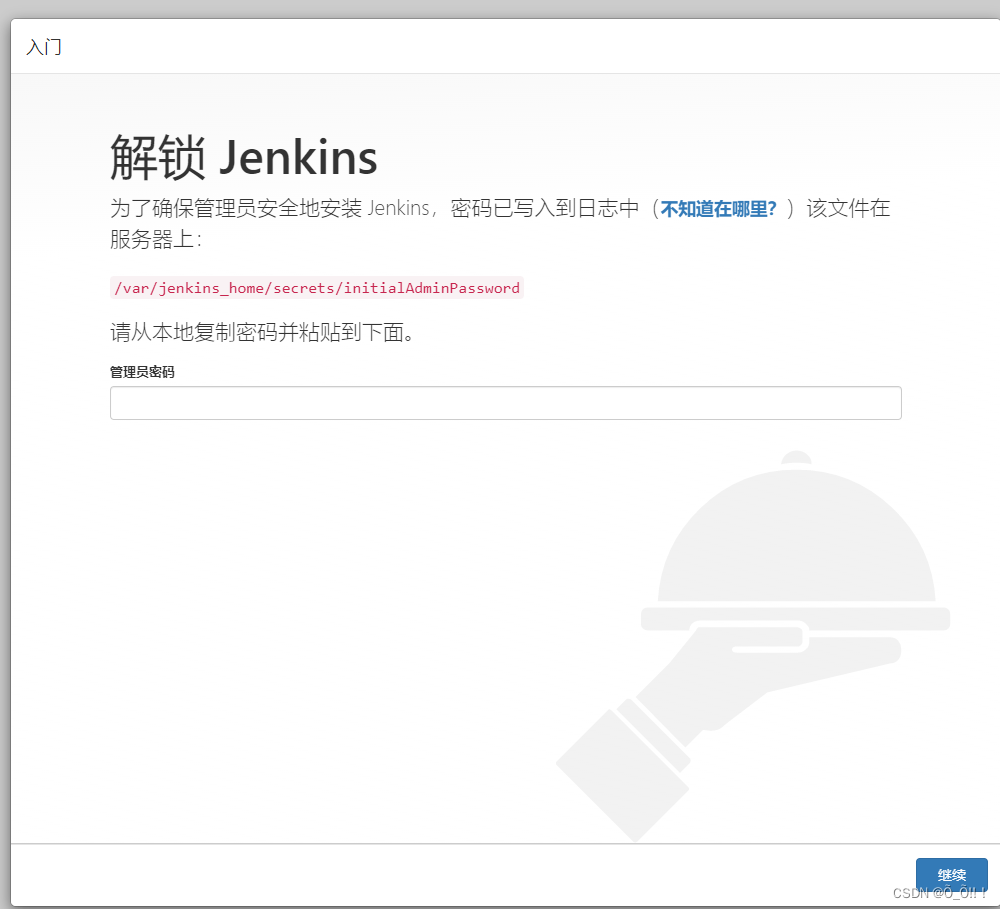The height and width of the screenshot is (909, 1000).
Task: Click the 解锁 Jenkins heading
Action: [244, 158]
